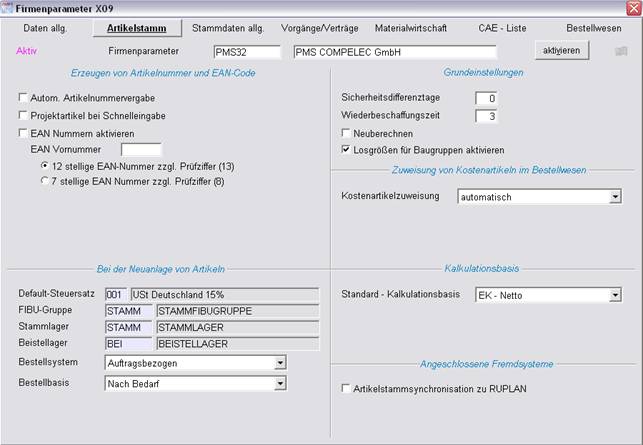Click the greyed folder icon beside aktivieren

(621, 50)
